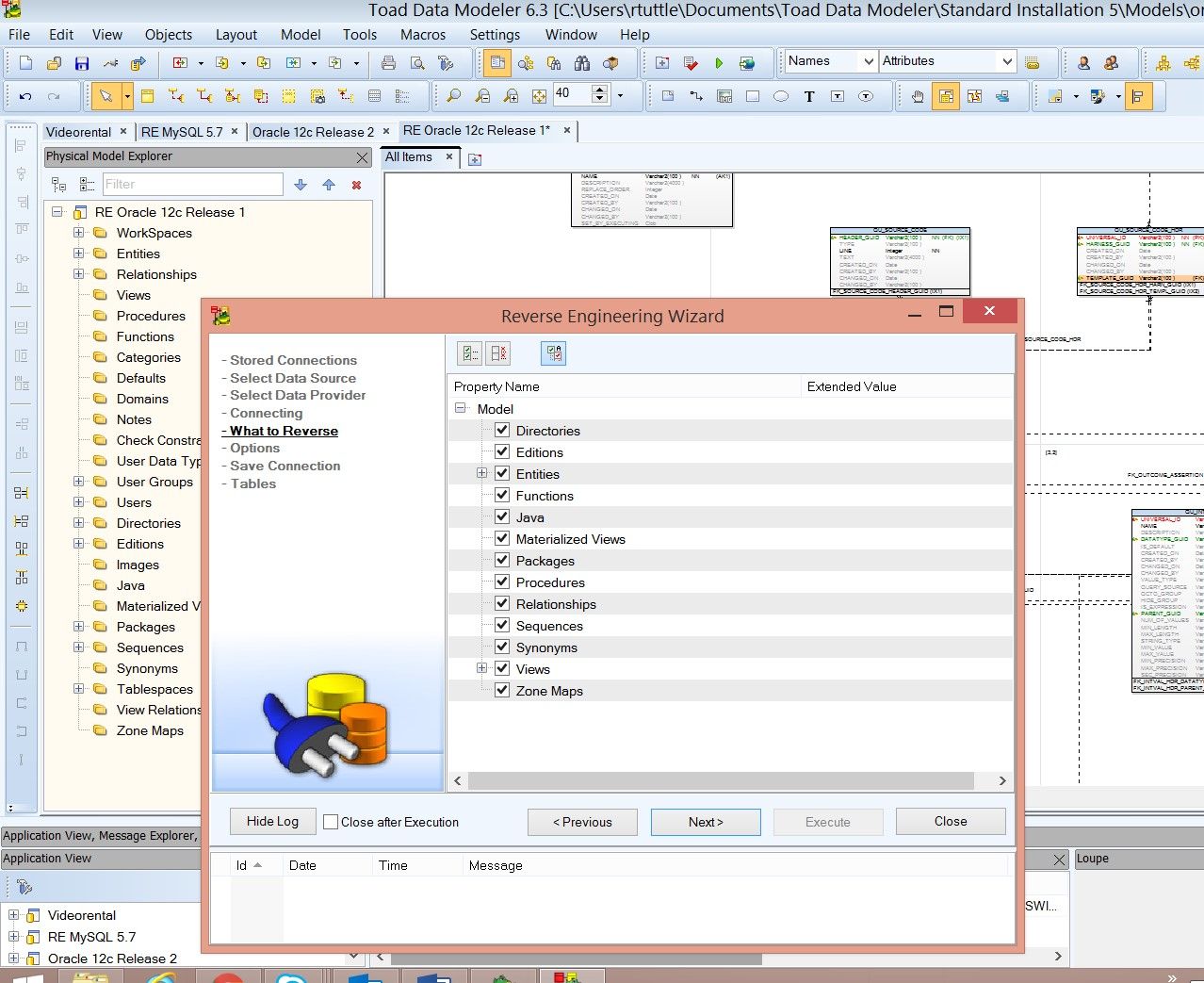This screenshot has width=1204, height=983.
Task: Click the verify model checkmark icon
Action: click(691, 63)
